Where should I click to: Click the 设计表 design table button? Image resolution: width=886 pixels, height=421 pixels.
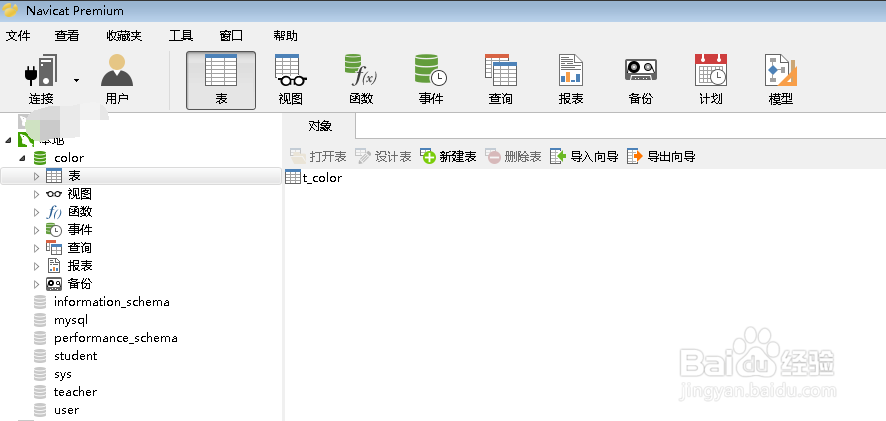(383, 157)
